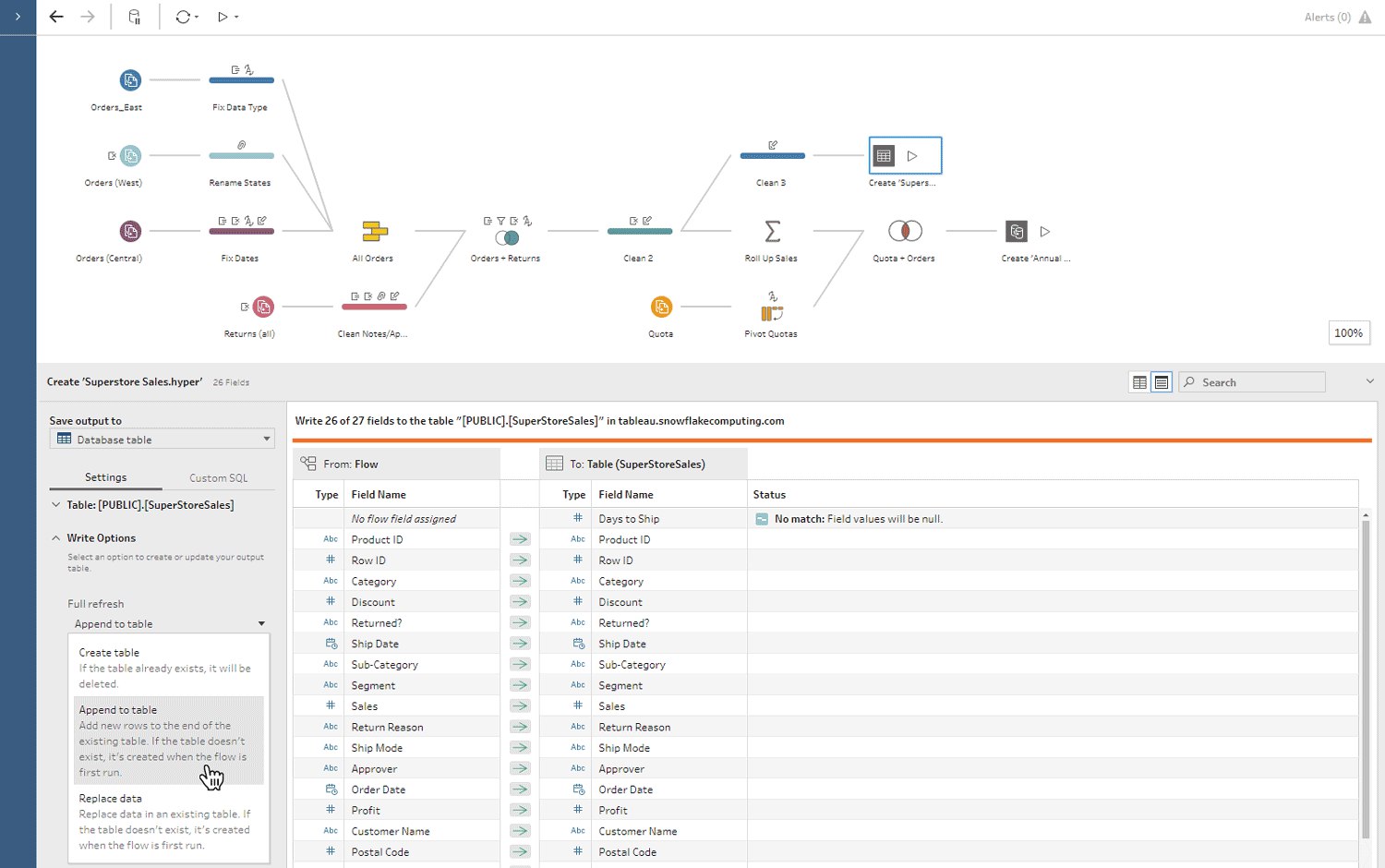Click mapping arrow for Product ID row
Image resolution: width=1385 pixels, height=868 pixels.
pos(521,539)
